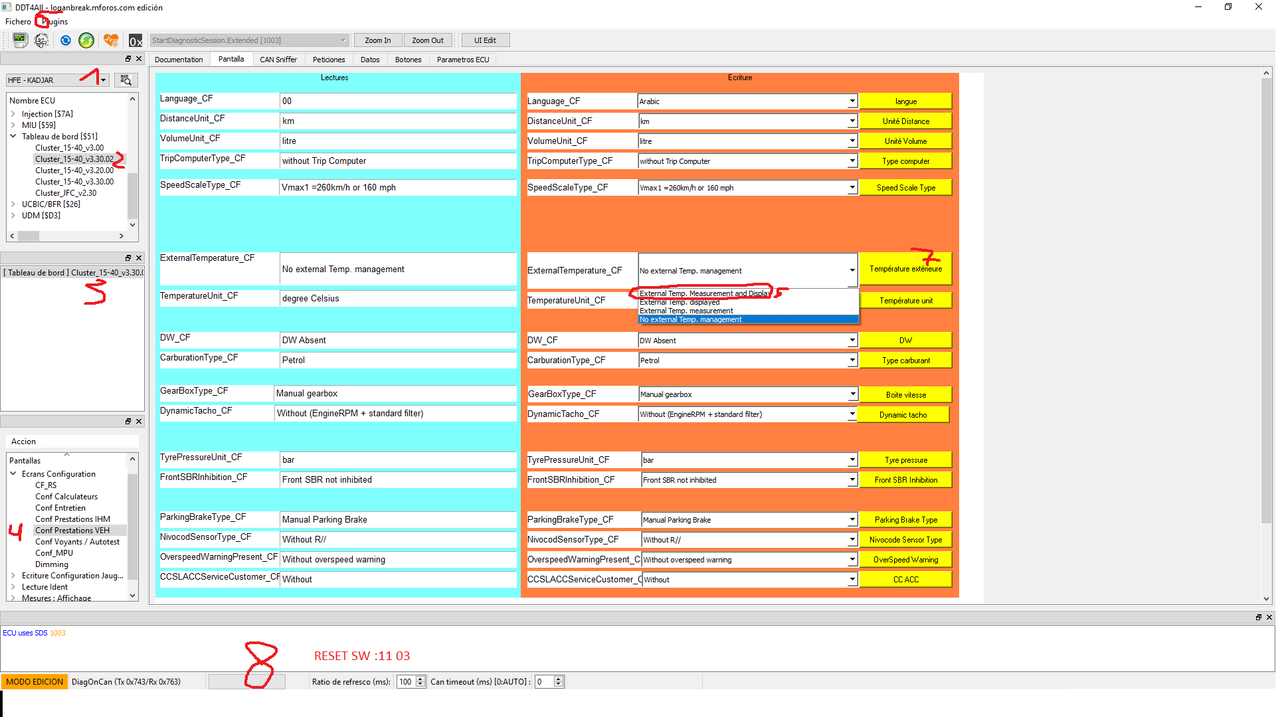Click the expert mode gear-head toolbar icon
1280x717 pixels.
click(x=42, y=40)
